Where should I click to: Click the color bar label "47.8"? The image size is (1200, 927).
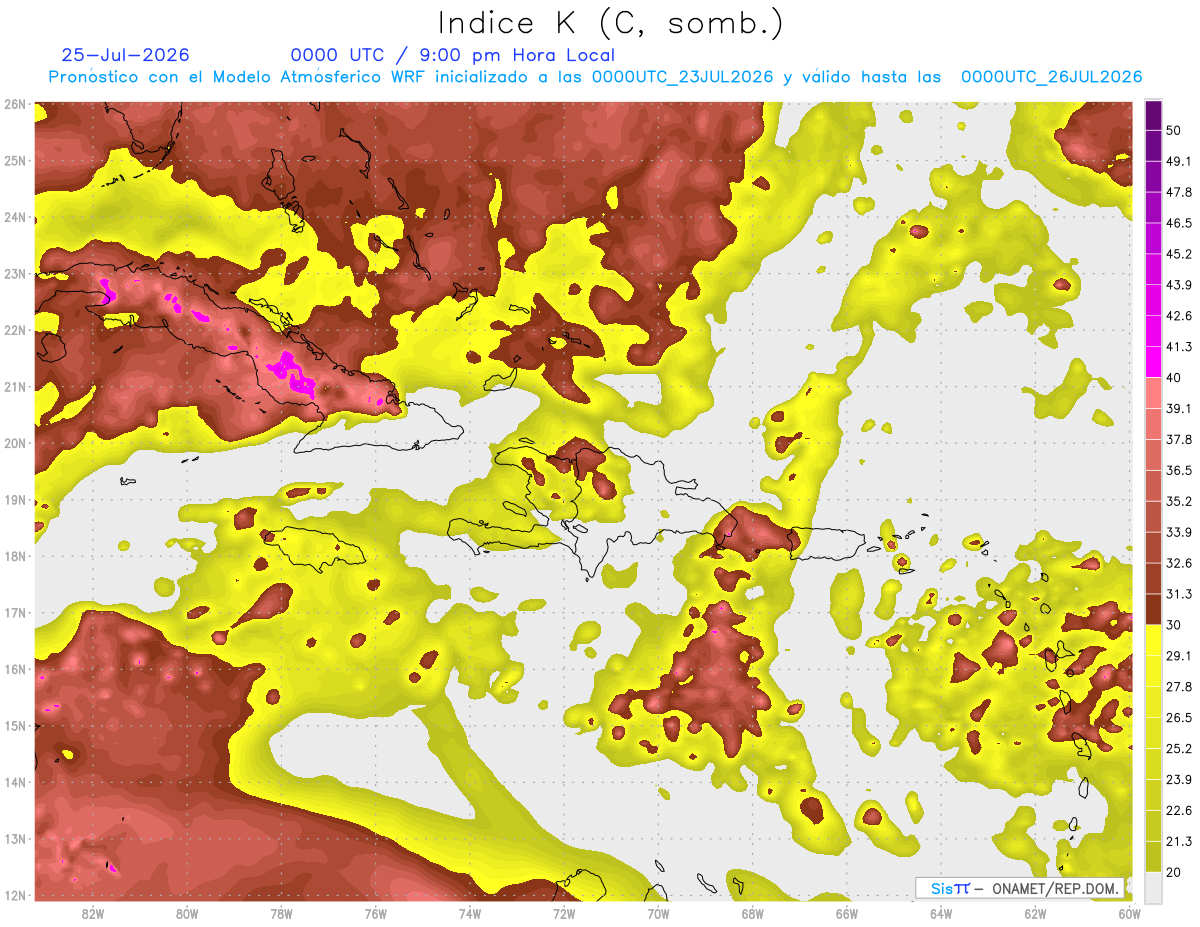[x=1179, y=192]
